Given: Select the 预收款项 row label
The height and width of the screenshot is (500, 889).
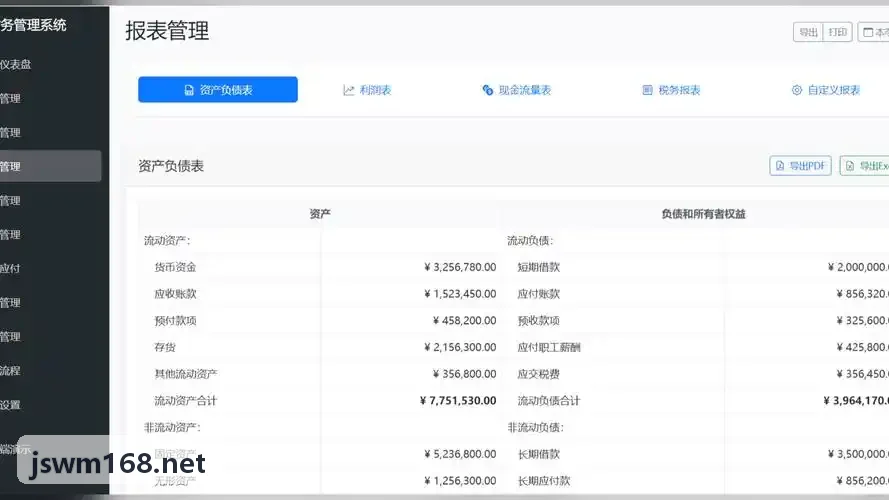Looking at the screenshot, I should pyautogui.click(x=539, y=320).
